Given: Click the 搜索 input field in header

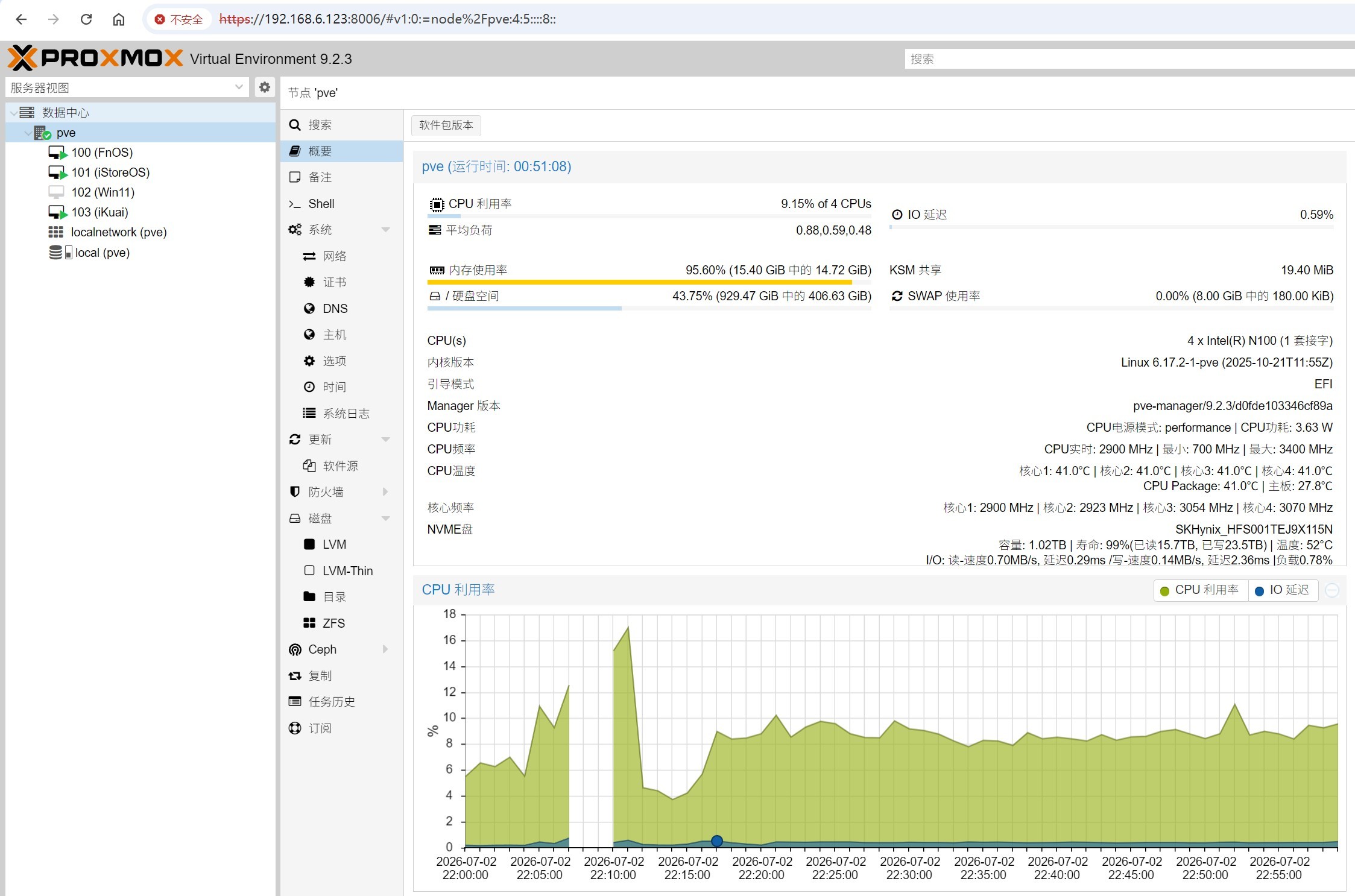Looking at the screenshot, I should [x=1129, y=59].
